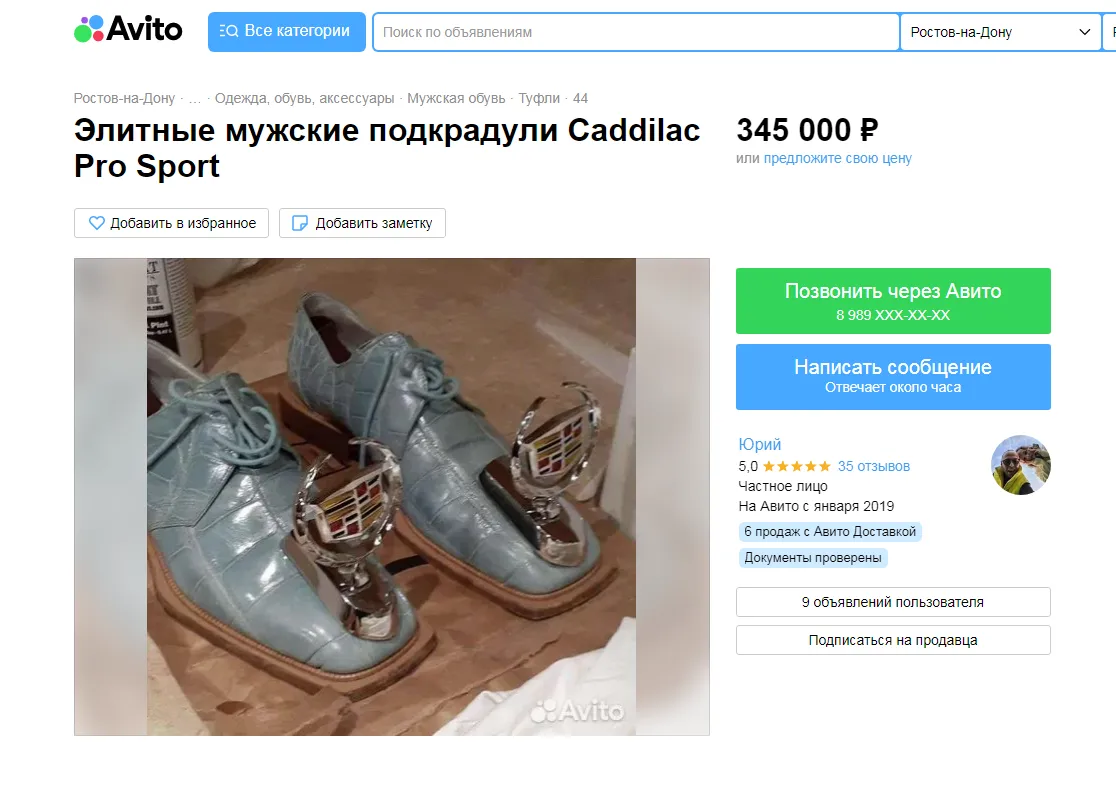Open the Ростов-на-Дону breadcrumb link
Viewport: 1116px width, 794px height.
124,98
